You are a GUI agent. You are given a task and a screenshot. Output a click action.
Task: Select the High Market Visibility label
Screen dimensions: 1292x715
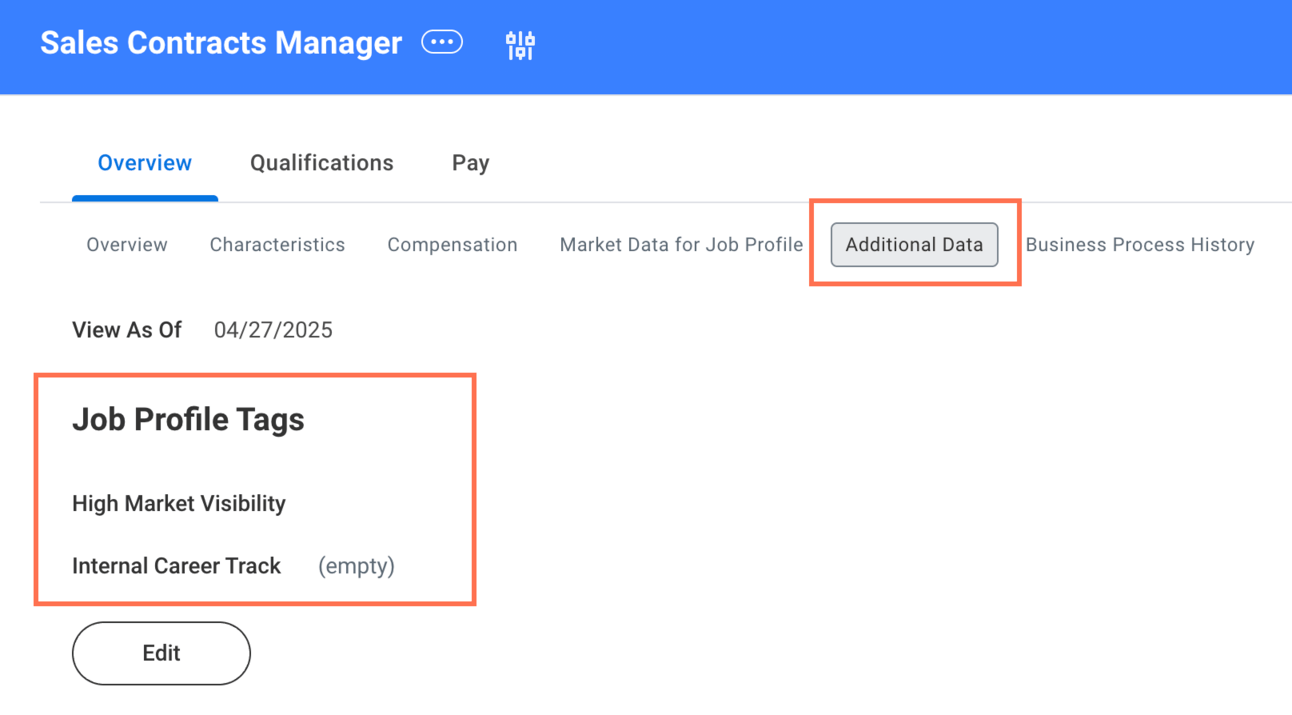tap(179, 503)
